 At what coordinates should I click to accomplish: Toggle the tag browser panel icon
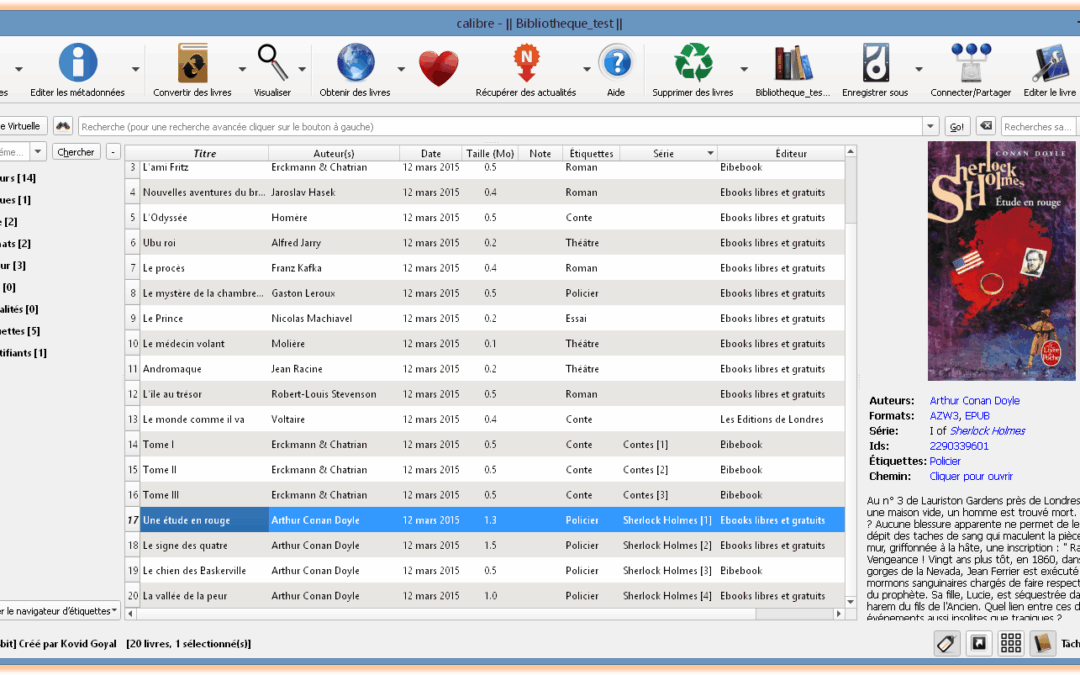tap(946, 643)
